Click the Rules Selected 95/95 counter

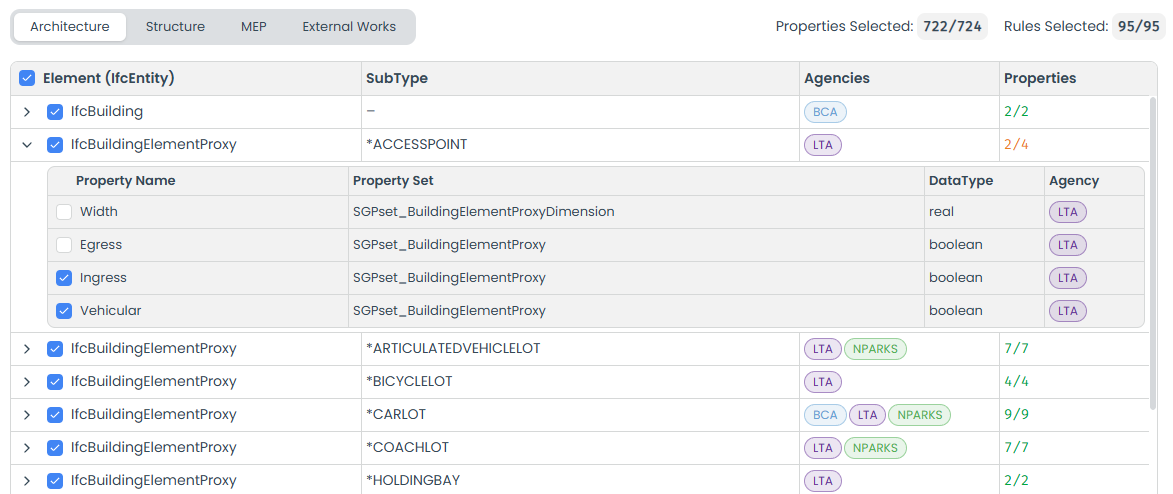click(1138, 27)
